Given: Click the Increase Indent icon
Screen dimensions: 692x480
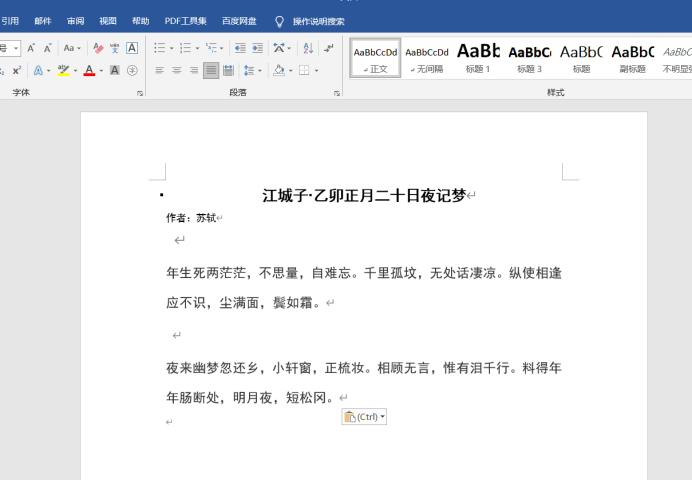Looking at the screenshot, I should [x=257, y=48].
